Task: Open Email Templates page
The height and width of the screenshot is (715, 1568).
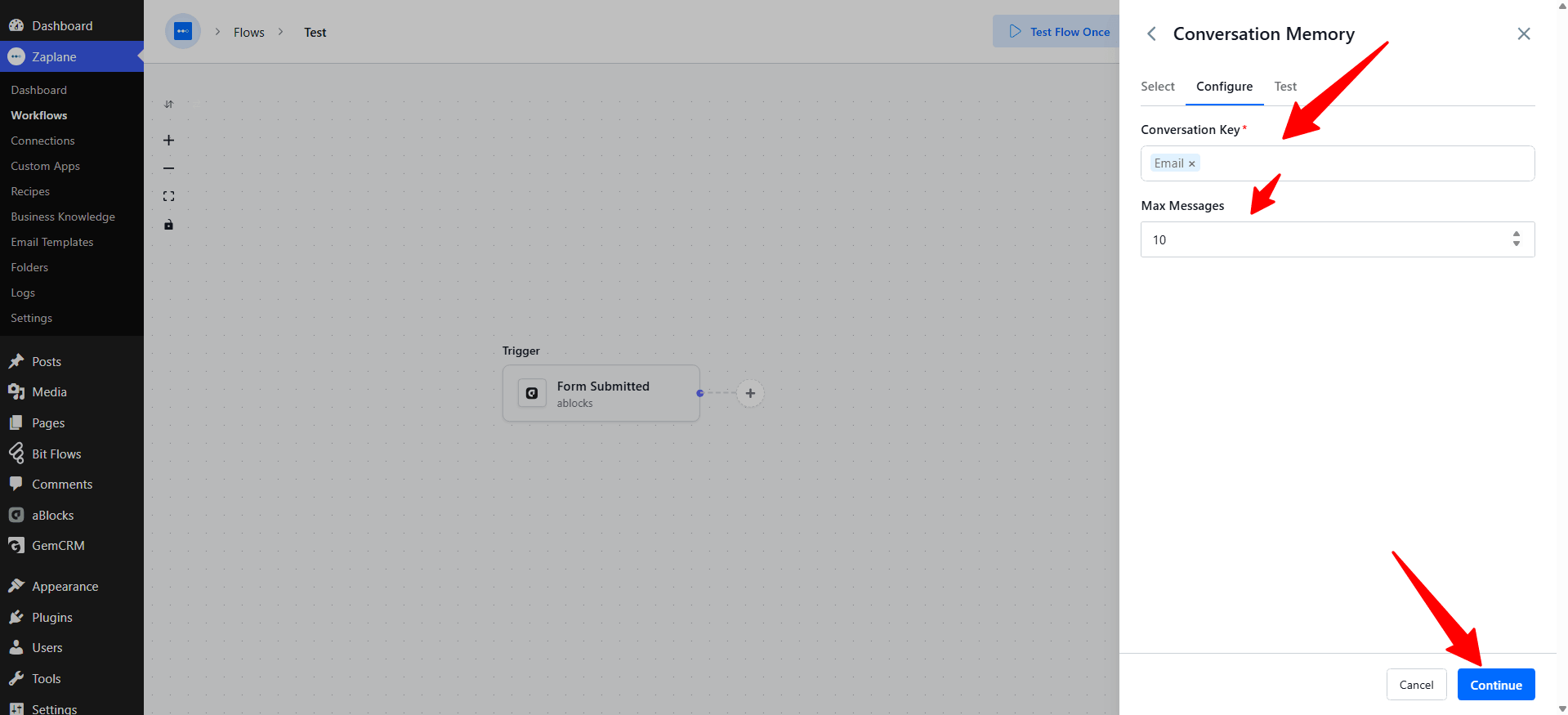Action: point(52,242)
